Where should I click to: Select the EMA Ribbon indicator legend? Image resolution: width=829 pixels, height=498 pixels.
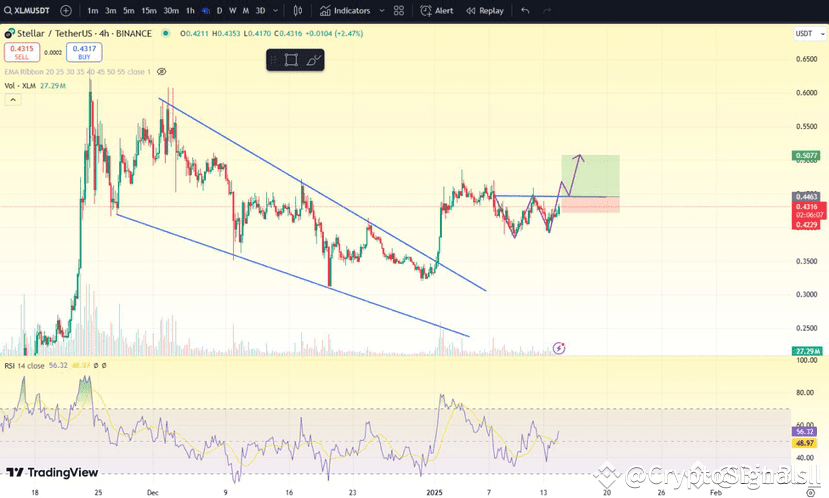78,72
